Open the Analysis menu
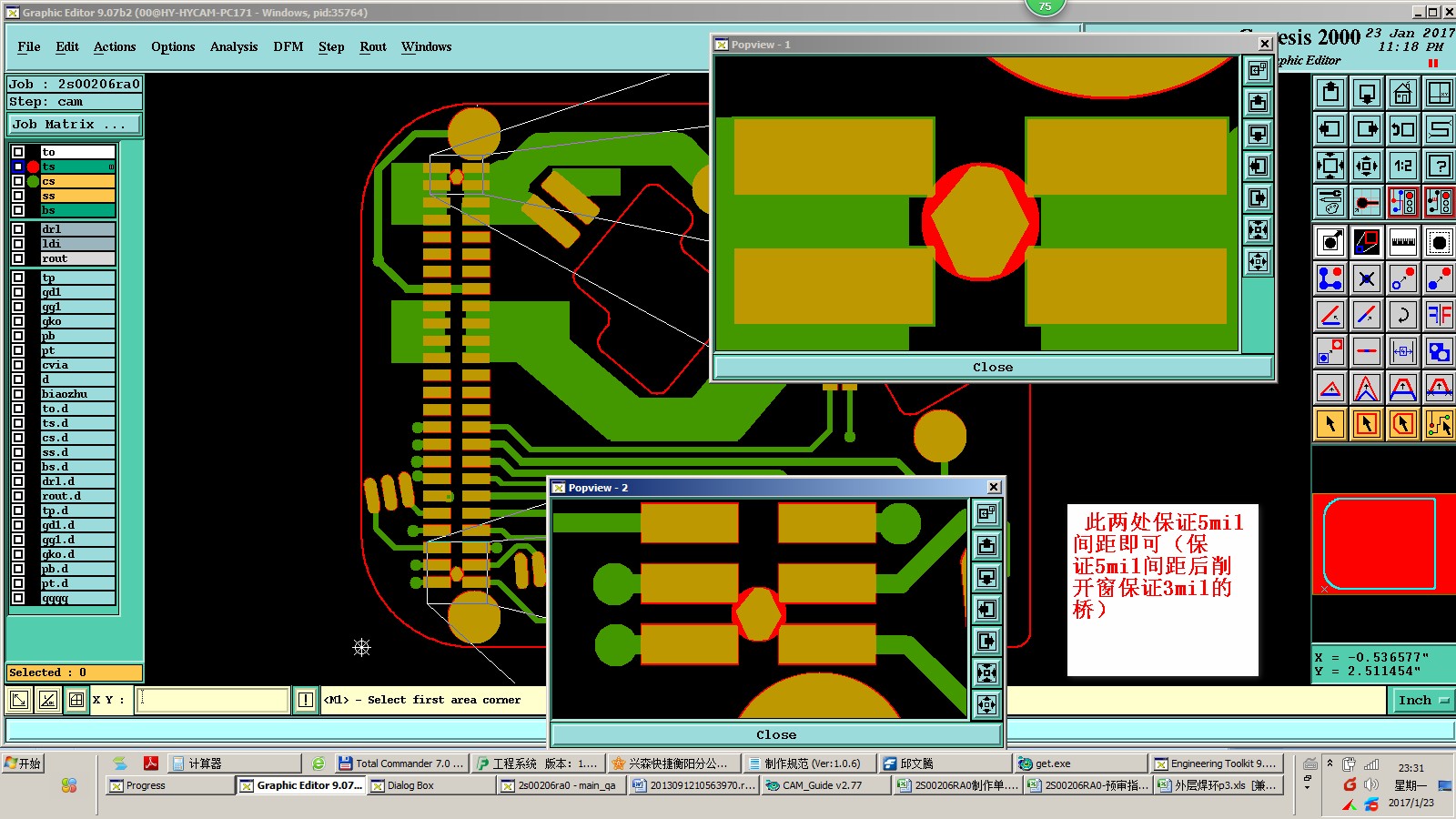This screenshot has height=819, width=1456. pyautogui.click(x=234, y=46)
